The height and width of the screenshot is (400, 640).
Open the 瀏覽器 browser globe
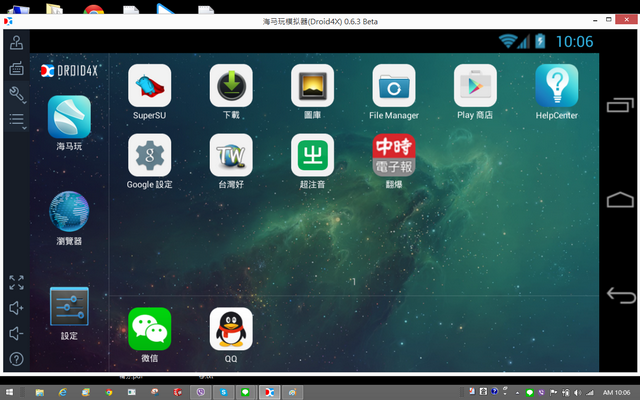[69, 211]
